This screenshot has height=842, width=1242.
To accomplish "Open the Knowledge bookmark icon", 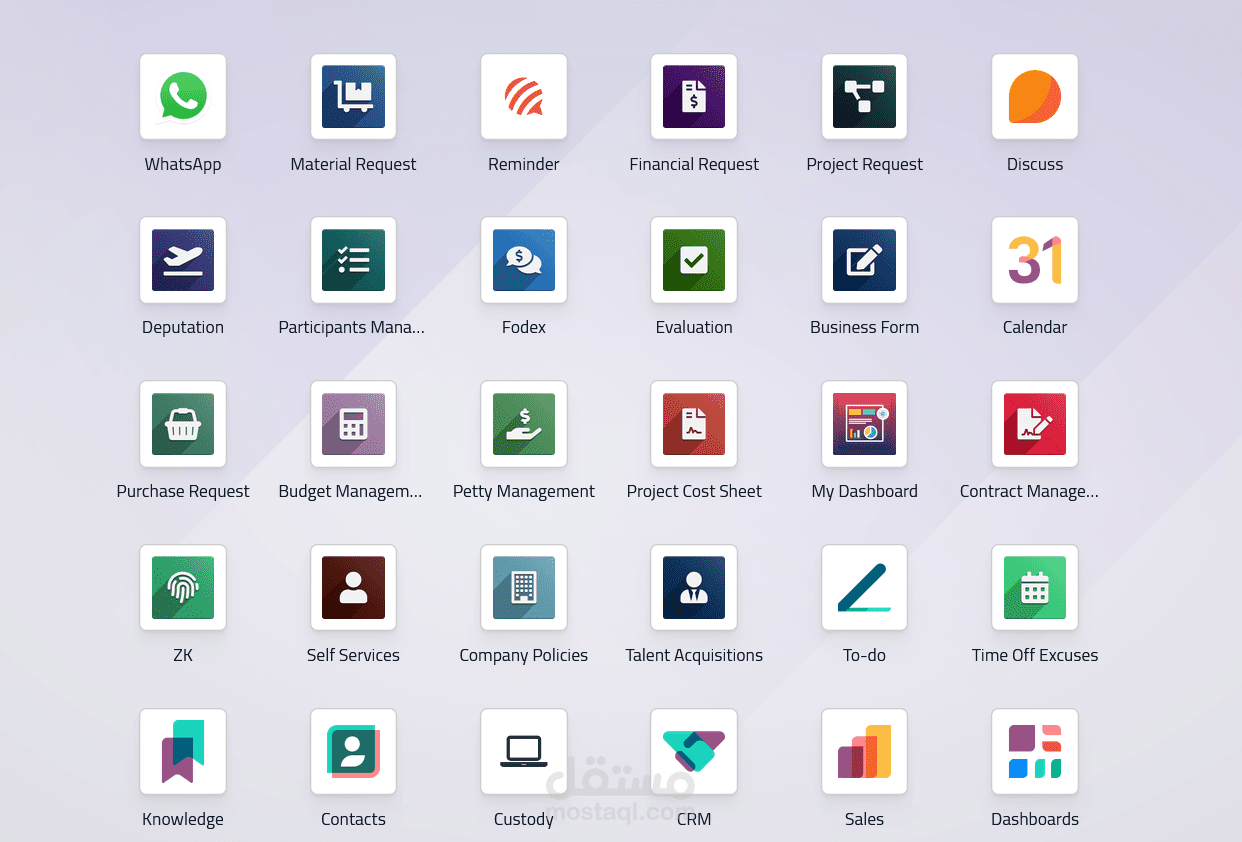I will tap(183, 752).
